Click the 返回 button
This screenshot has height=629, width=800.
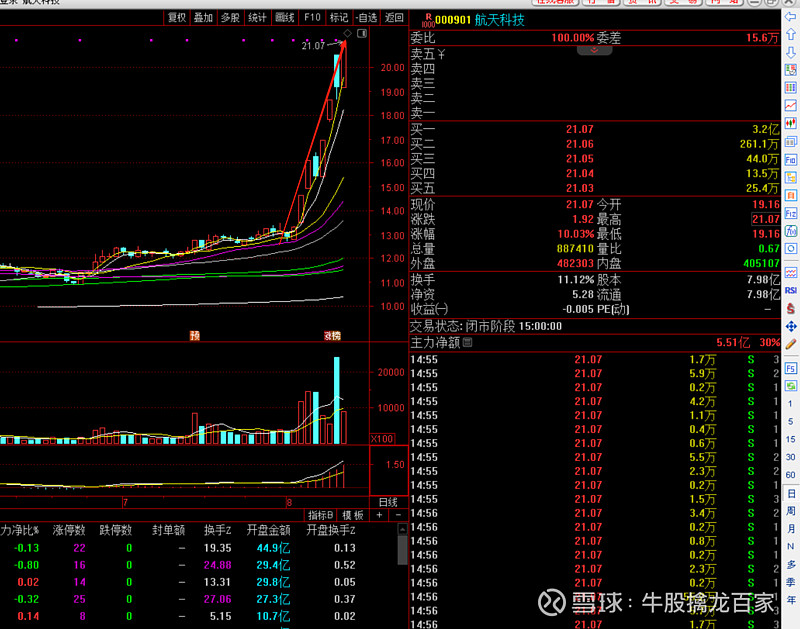click(x=394, y=18)
